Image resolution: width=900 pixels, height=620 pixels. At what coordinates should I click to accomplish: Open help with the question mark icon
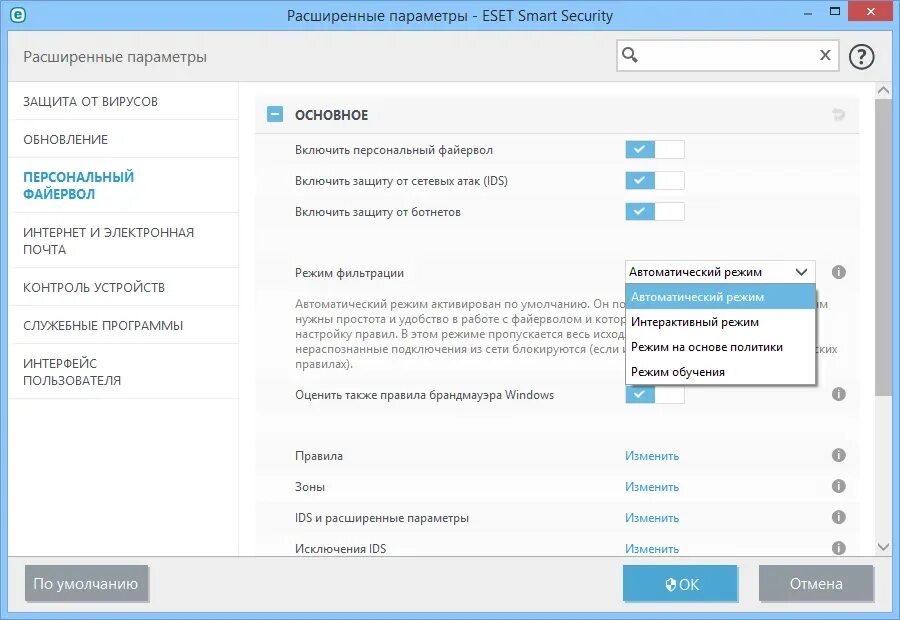861,56
